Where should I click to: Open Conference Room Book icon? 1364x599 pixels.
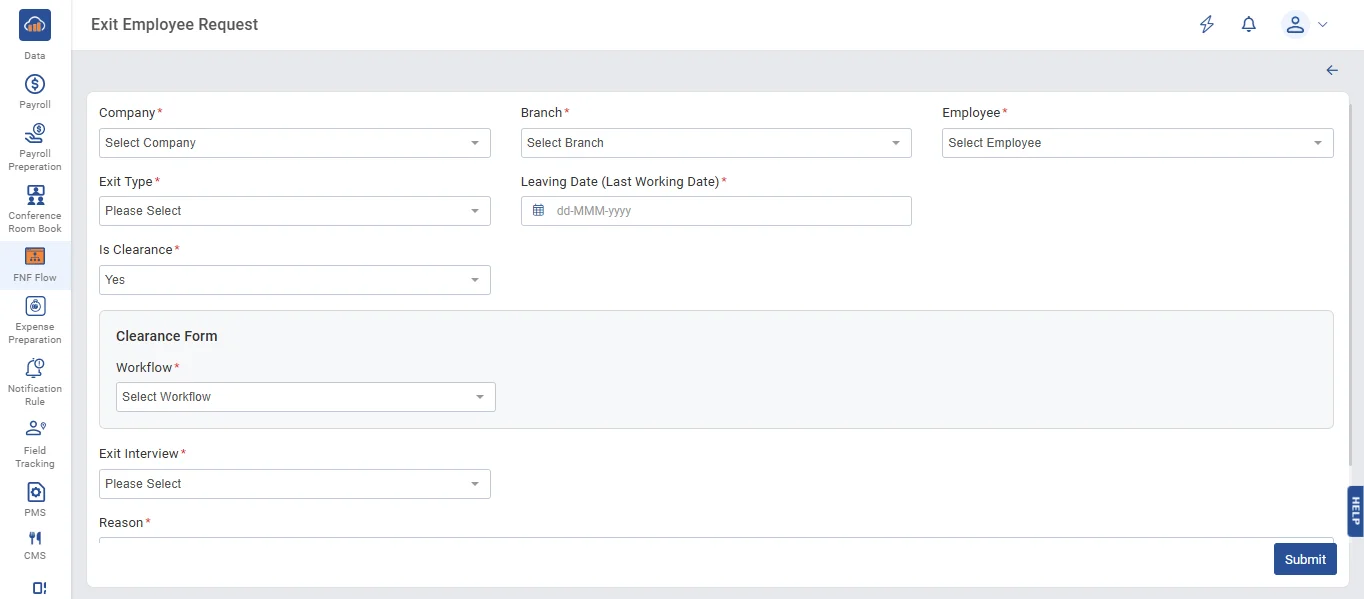point(35,196)
